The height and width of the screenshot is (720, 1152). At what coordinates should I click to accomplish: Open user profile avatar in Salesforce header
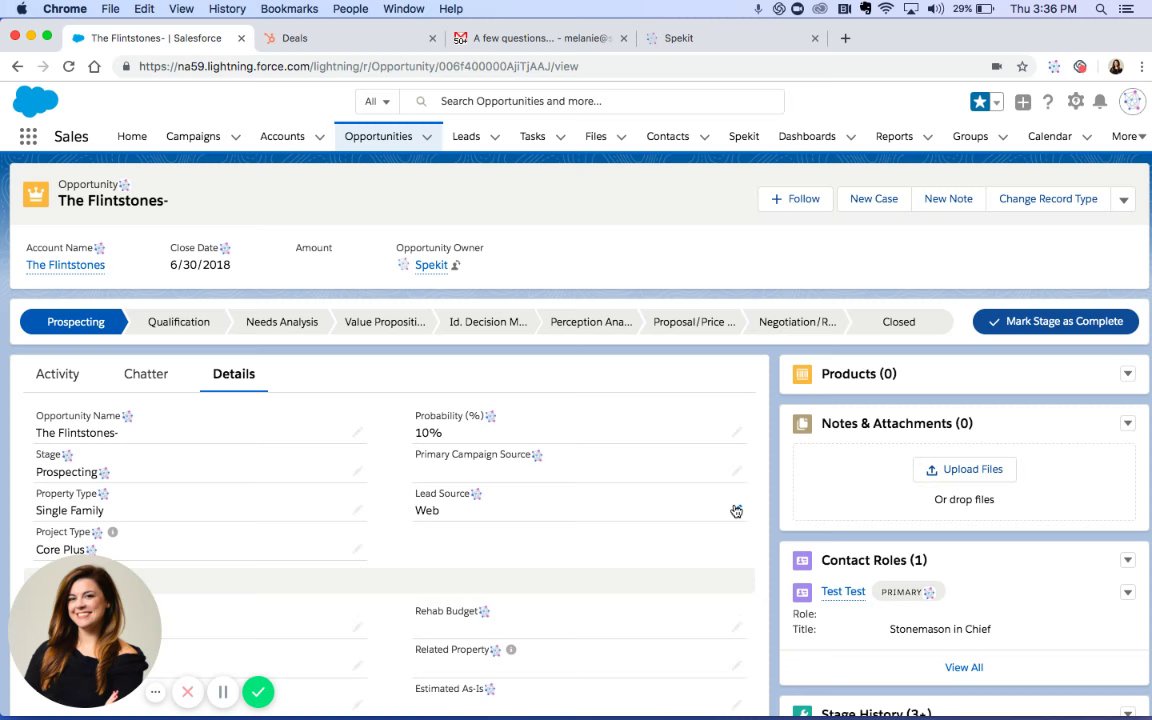pyautogui.click(x=1132, y=101)
